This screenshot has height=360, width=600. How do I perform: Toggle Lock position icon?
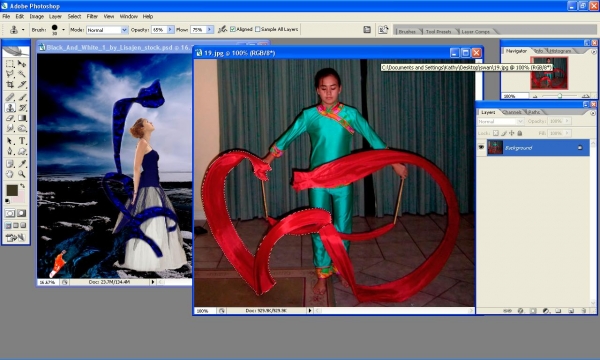coord(512,133)
